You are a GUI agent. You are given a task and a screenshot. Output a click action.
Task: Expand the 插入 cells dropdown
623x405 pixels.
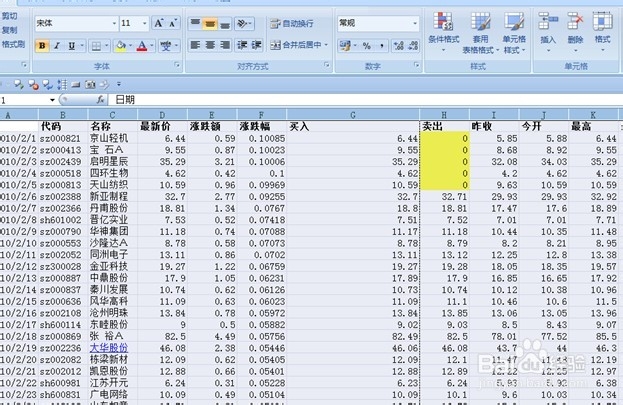click(548, 50)
